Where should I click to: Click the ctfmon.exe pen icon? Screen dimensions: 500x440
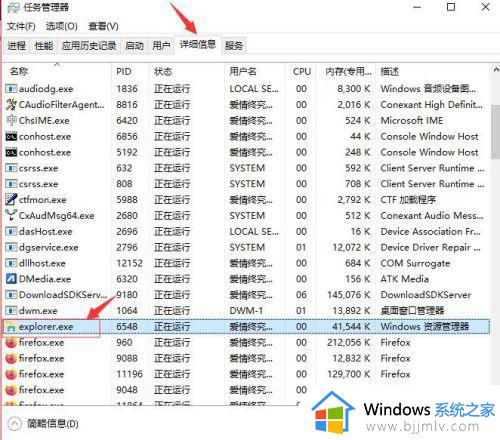click(x=11, y=199)
